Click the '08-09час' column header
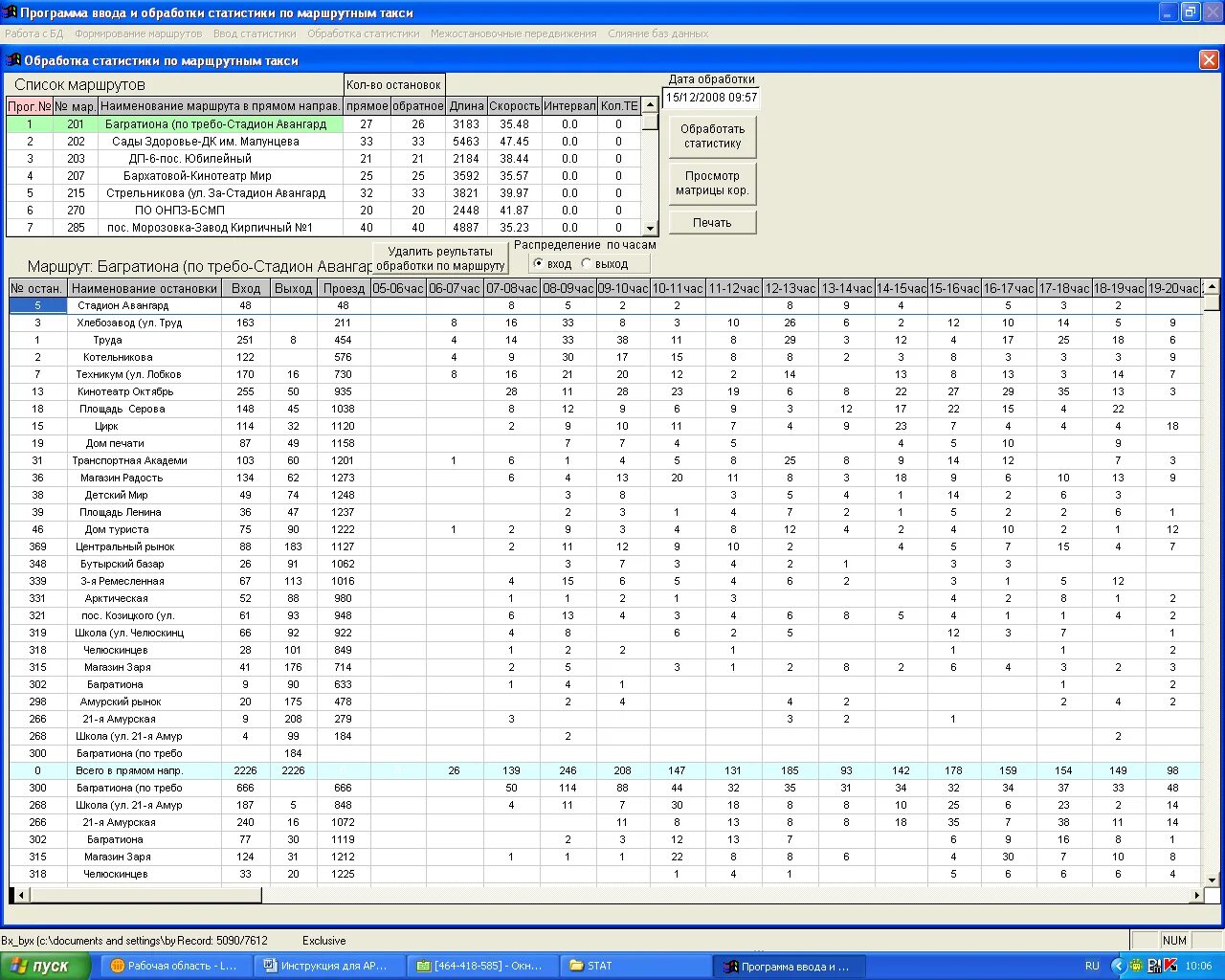 click(568, 288)
